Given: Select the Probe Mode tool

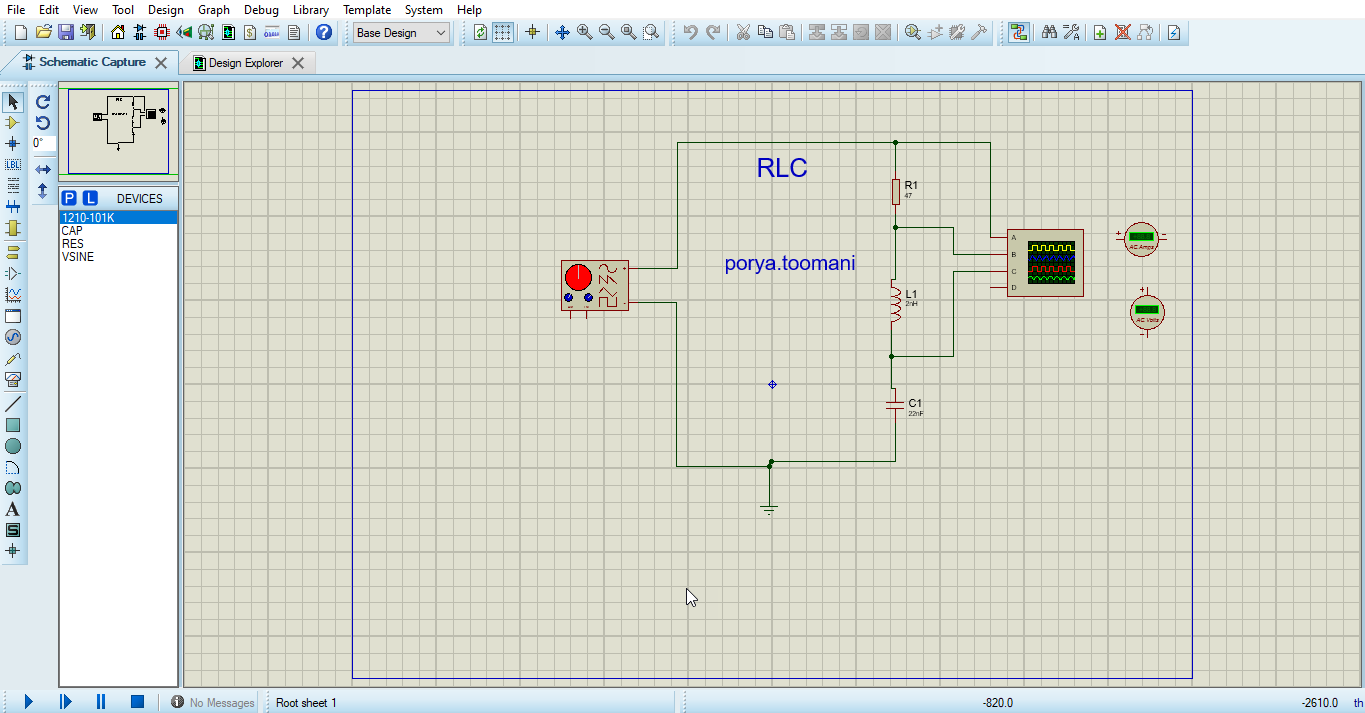Looking at the screenshot, I should (x=13, y=358).
